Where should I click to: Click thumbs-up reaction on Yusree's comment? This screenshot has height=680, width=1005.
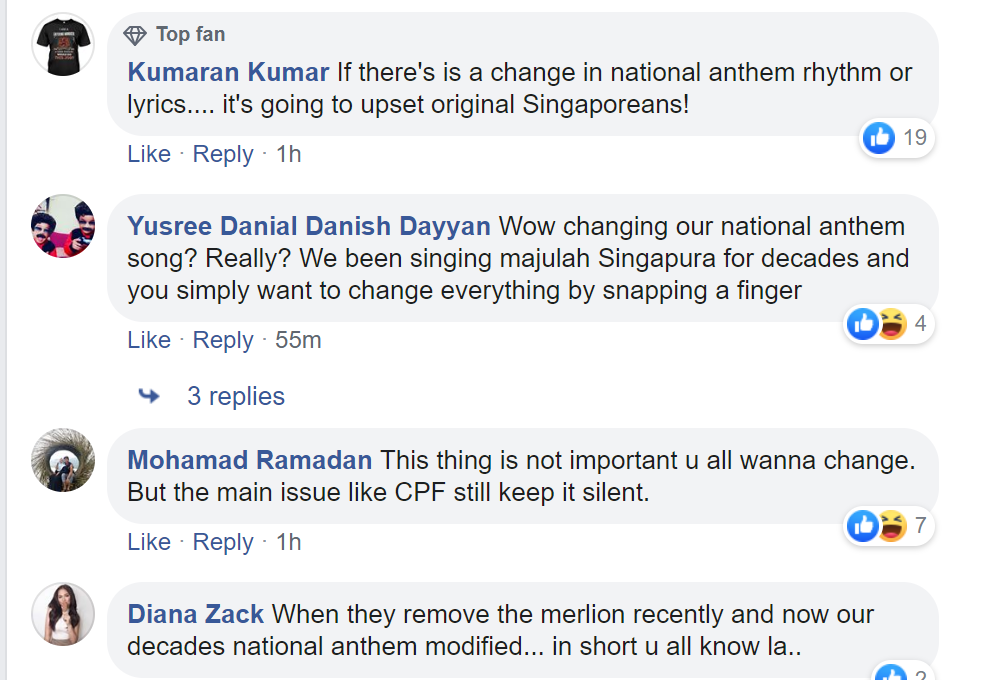863,324
